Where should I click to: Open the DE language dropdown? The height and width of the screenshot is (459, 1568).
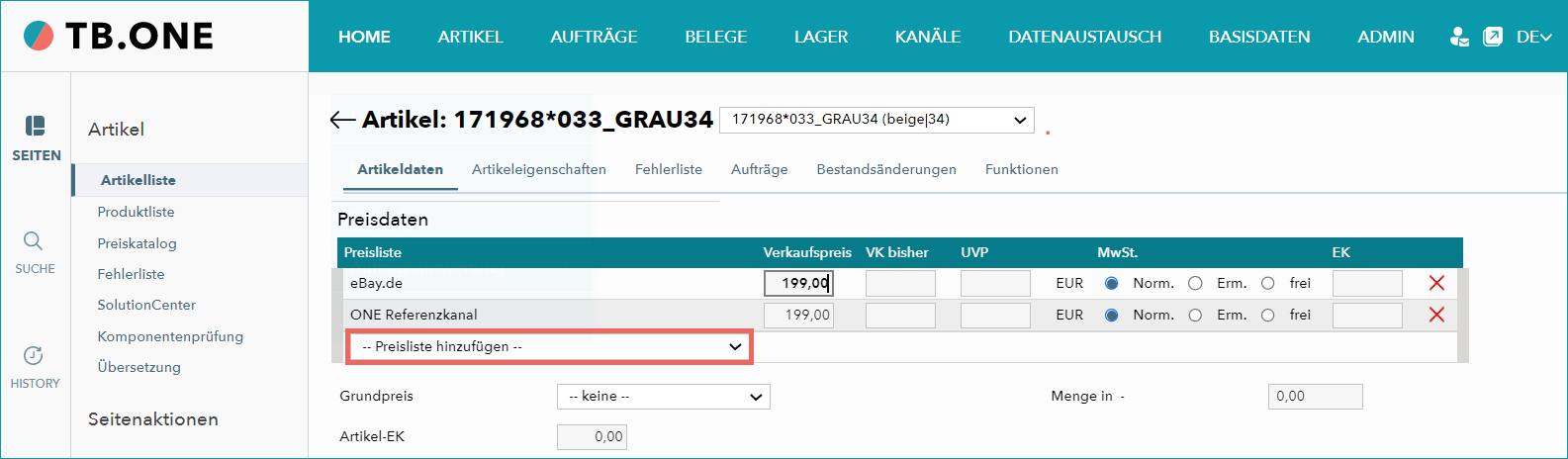pos(1534,37)
